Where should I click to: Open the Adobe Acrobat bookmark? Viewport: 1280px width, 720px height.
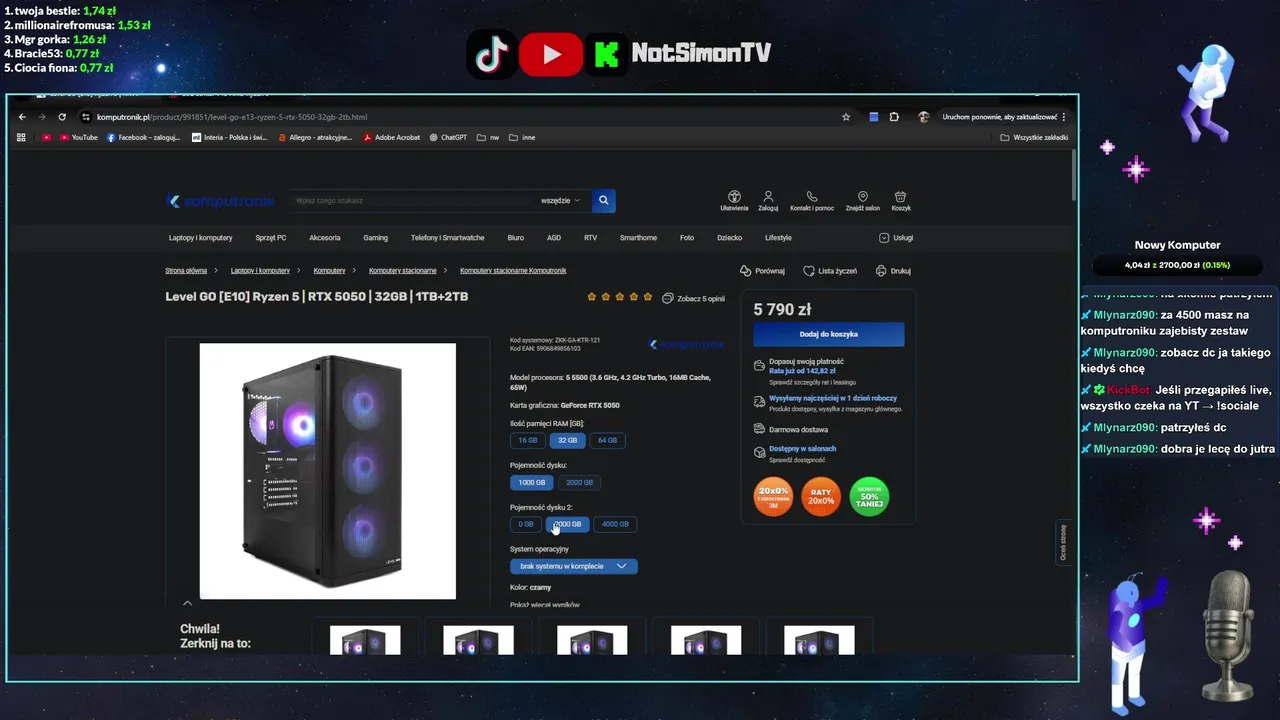[x=392, y=137]
